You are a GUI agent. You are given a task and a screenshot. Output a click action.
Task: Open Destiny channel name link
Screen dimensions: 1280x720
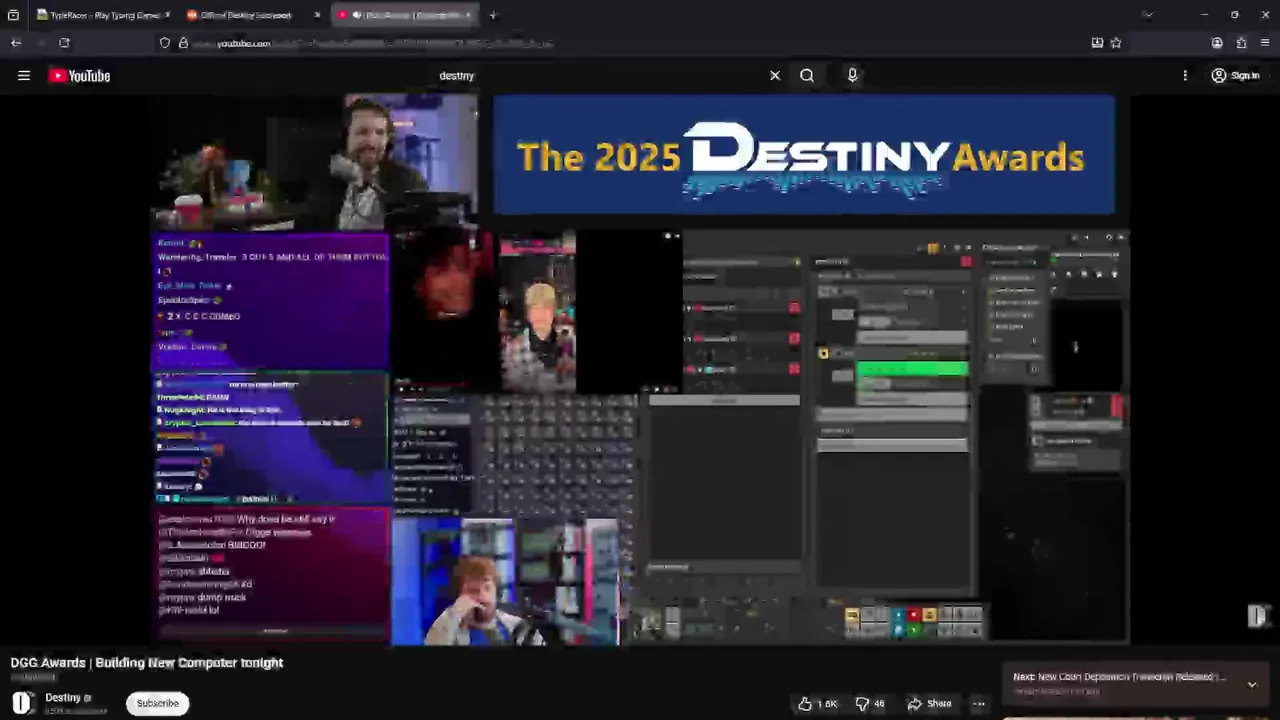click(x=63, y=698)
